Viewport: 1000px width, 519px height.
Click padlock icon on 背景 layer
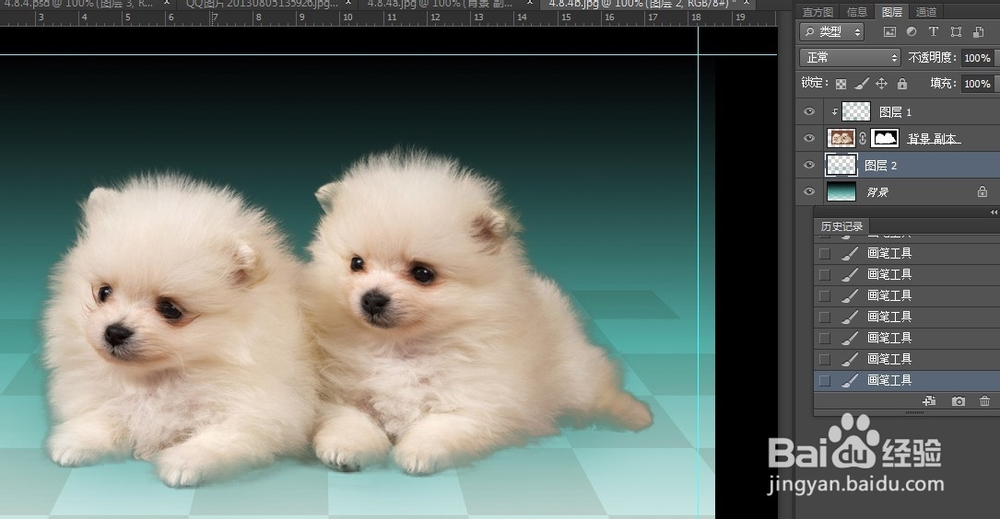click(982, 191)
